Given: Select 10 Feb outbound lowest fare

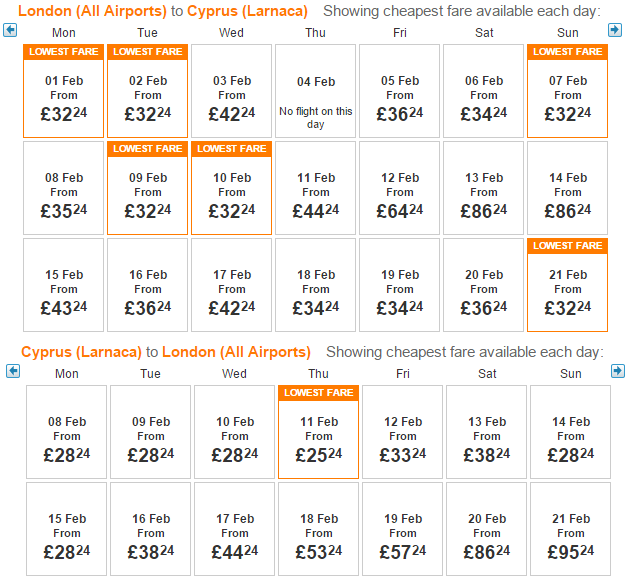Looking at the screenshot, I should point(232,188).
